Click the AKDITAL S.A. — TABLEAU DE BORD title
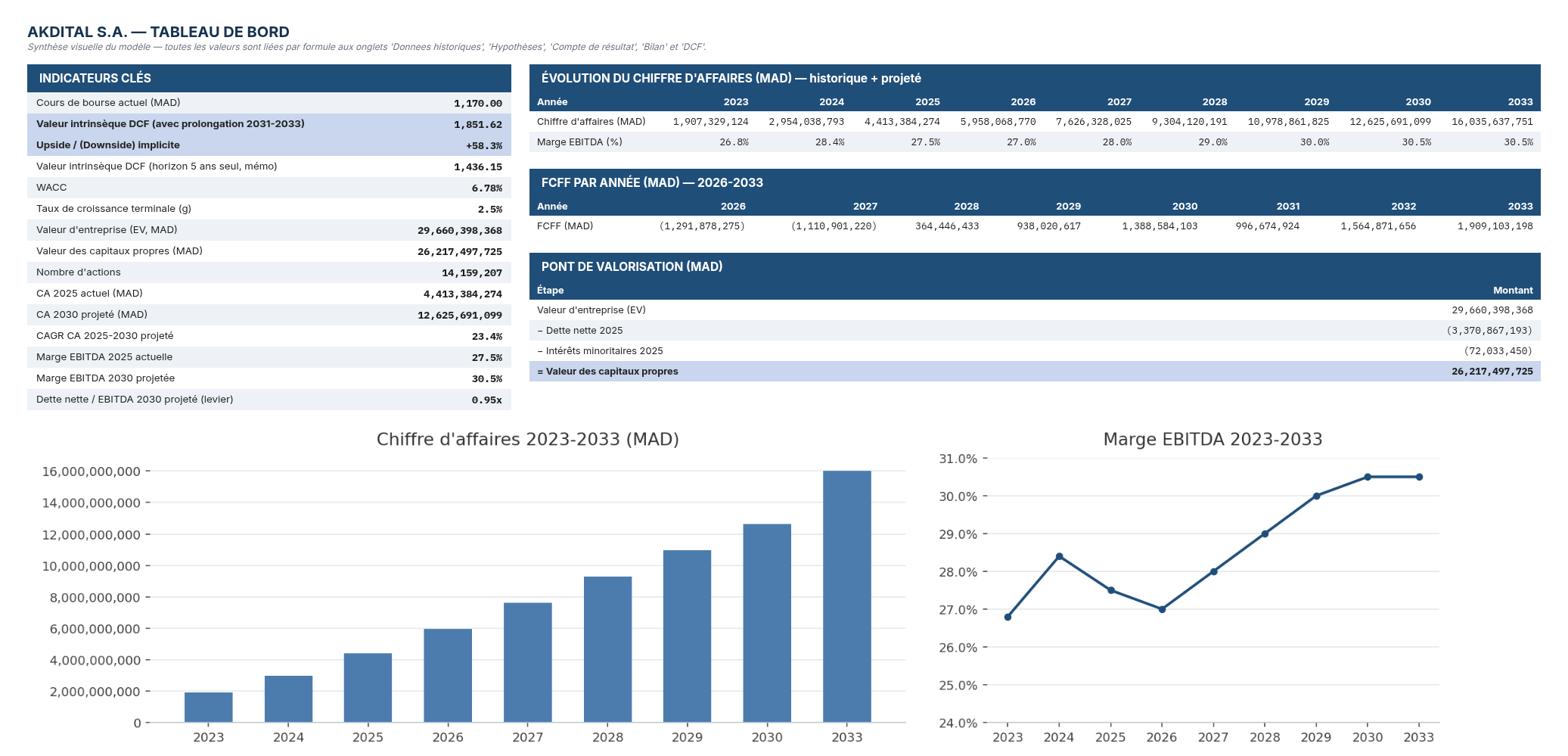1568x756 pixels. [158, 32]
